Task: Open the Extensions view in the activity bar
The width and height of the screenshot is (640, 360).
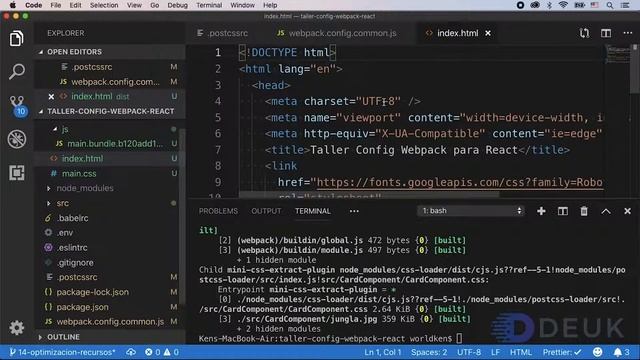Action: point(17,173)
